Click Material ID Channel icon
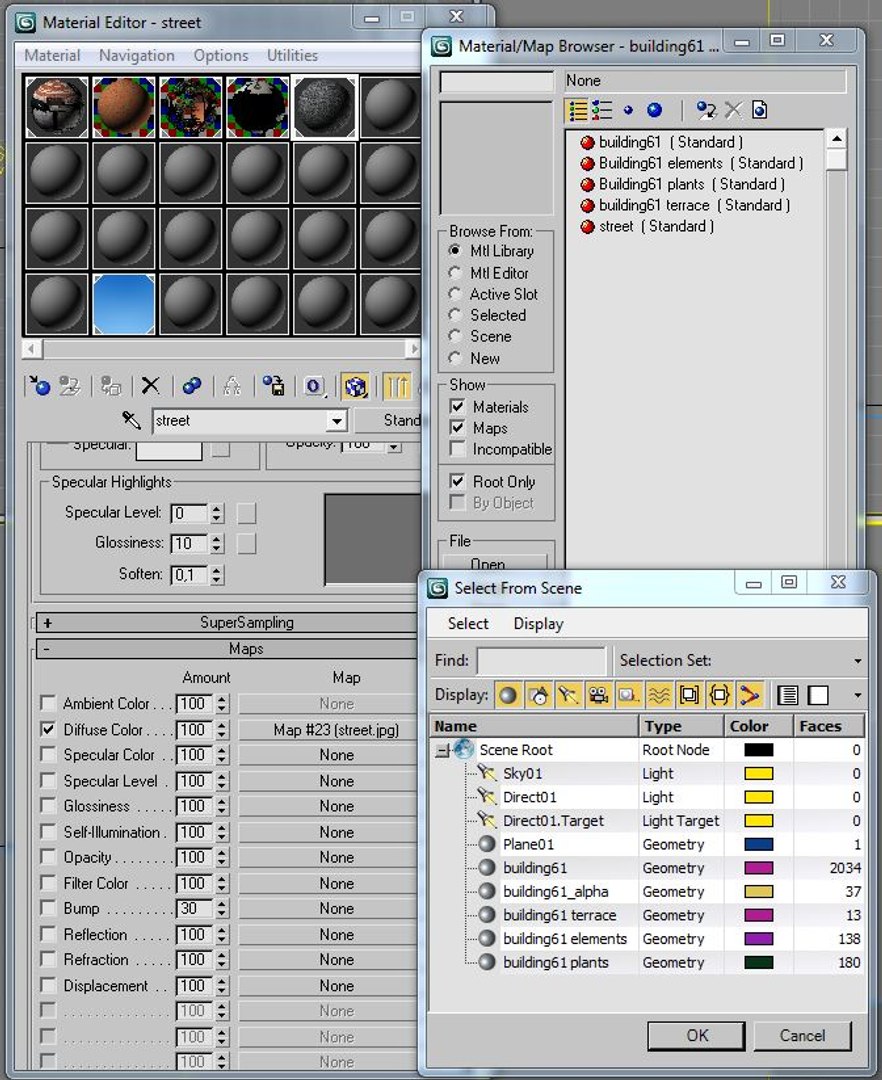 (x=314, y=386)
